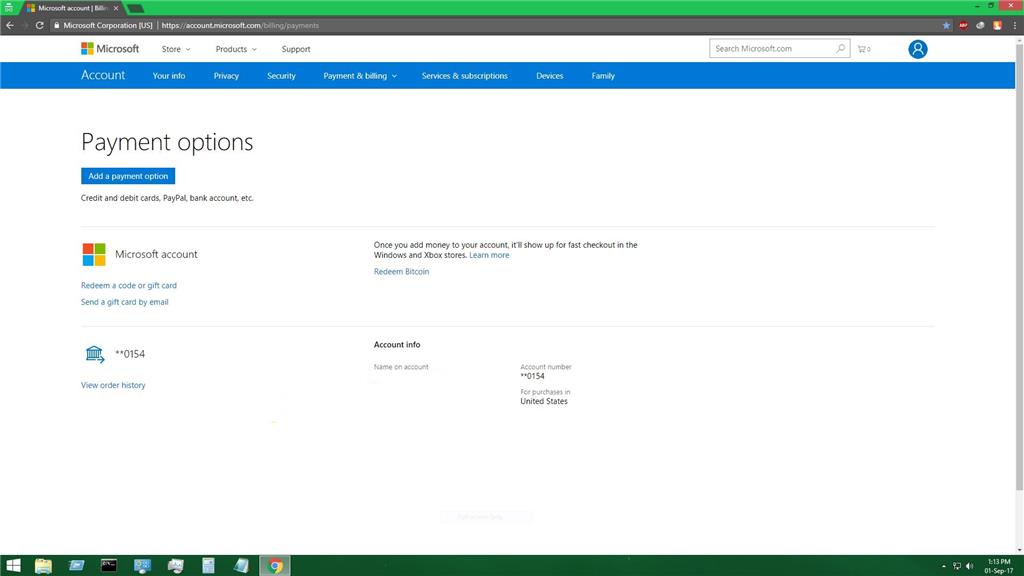Open the command prompt taskbar icon
1024x576 pixels.
pyautogui.click(x=109, y=566)
